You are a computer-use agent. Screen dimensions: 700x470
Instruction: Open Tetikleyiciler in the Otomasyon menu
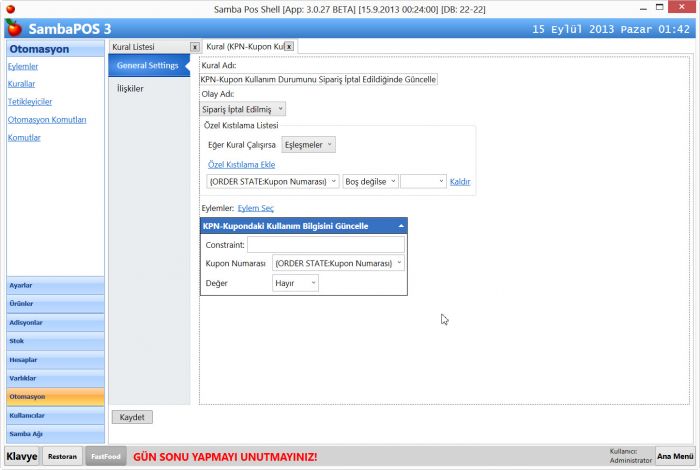pyautogui.click(x=30, y=101)
